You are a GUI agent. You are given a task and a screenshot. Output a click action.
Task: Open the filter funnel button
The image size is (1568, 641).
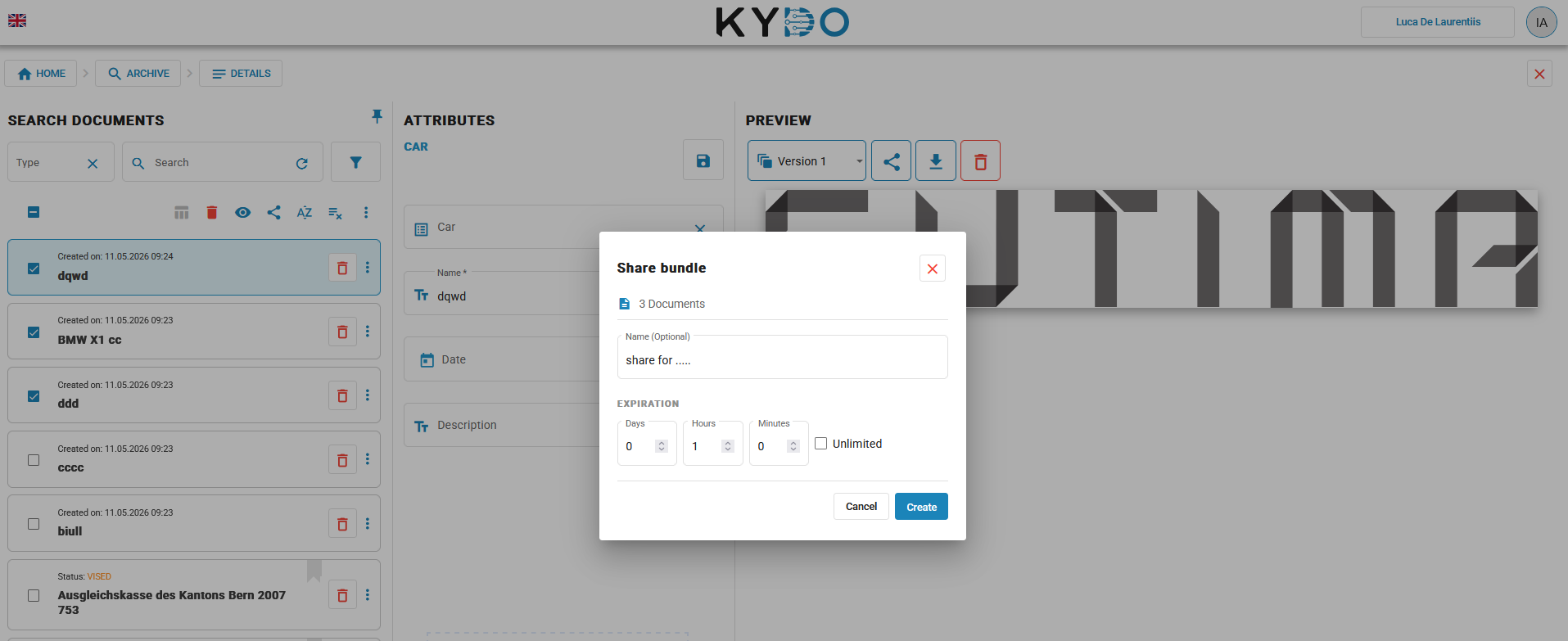pyautogui.click(x=355, y=162)
